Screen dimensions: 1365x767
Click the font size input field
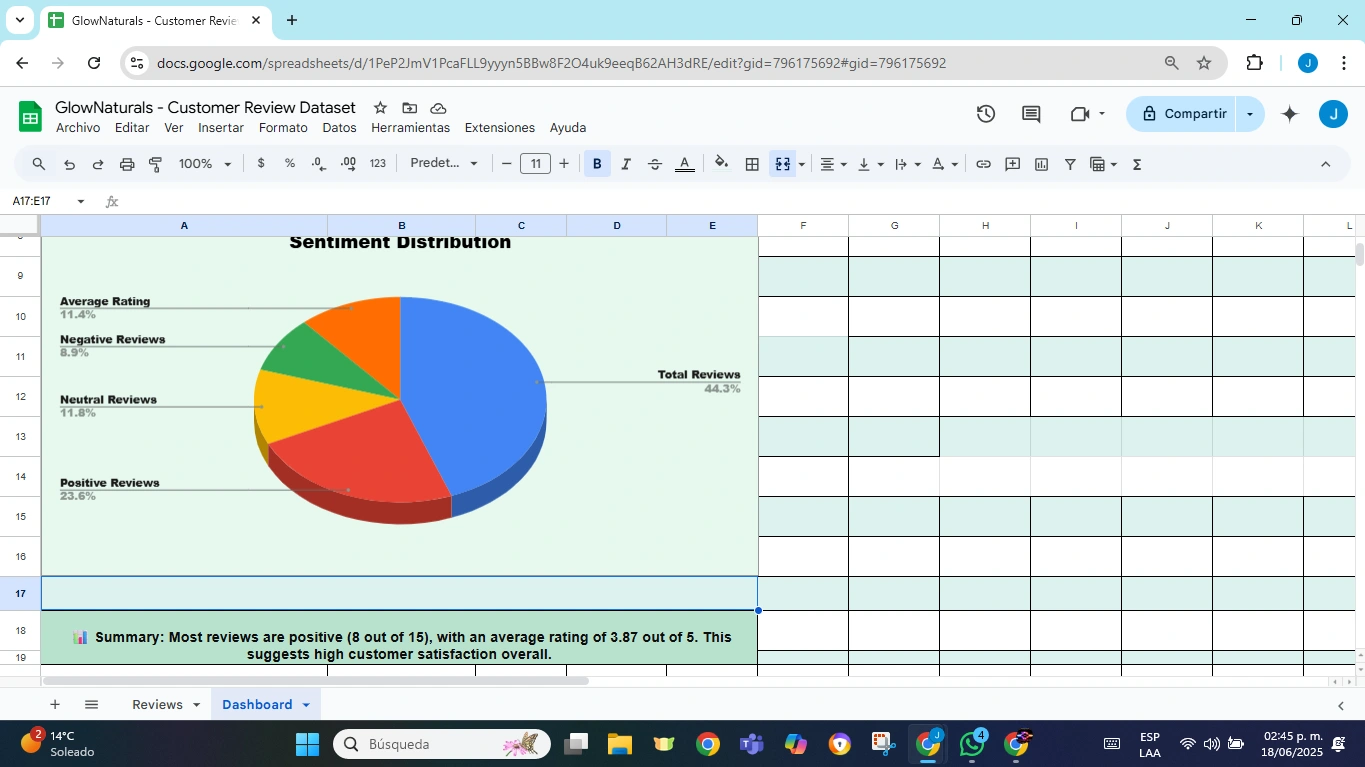(535, 164)
